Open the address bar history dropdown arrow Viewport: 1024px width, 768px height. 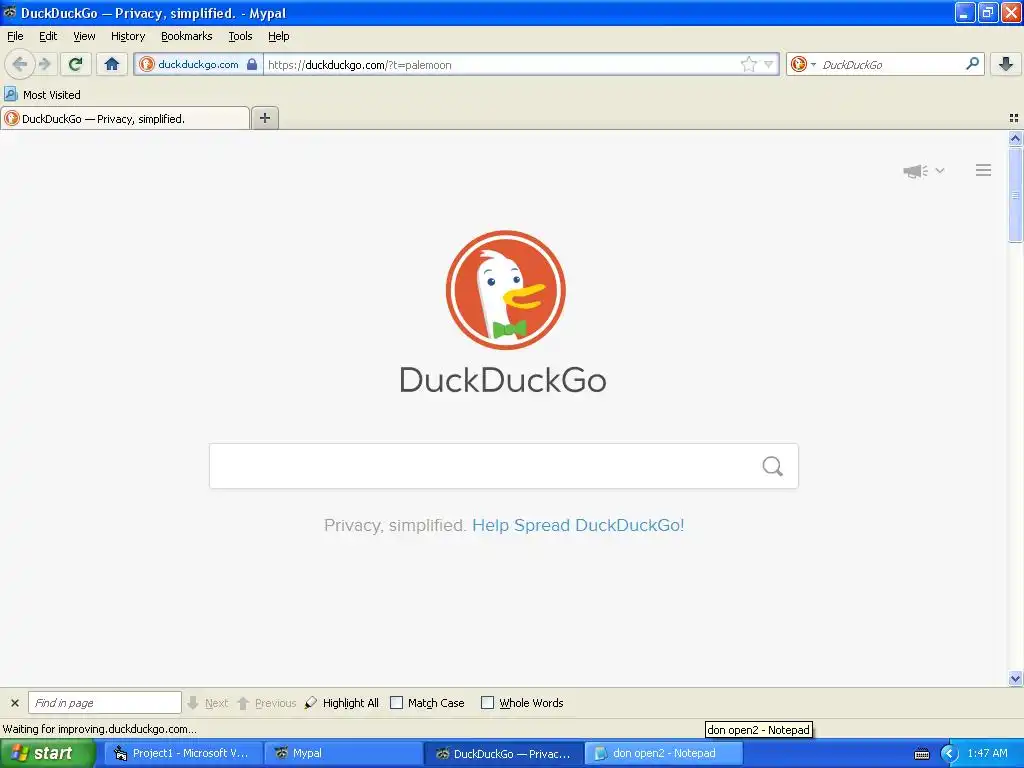(769, 64)
